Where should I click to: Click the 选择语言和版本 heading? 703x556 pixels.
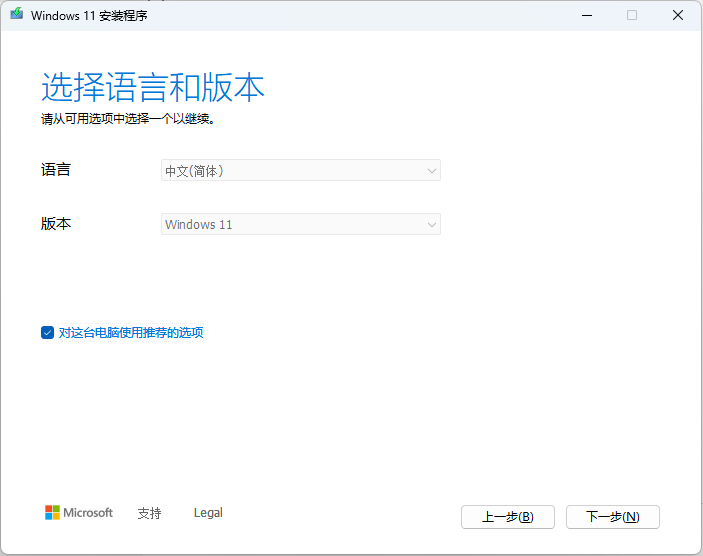pos(153,87)
